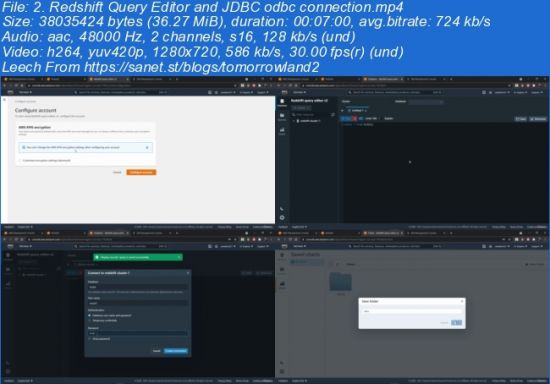
Task: Toggle the Limit 100 switch
Action: (x=361, y=119)
